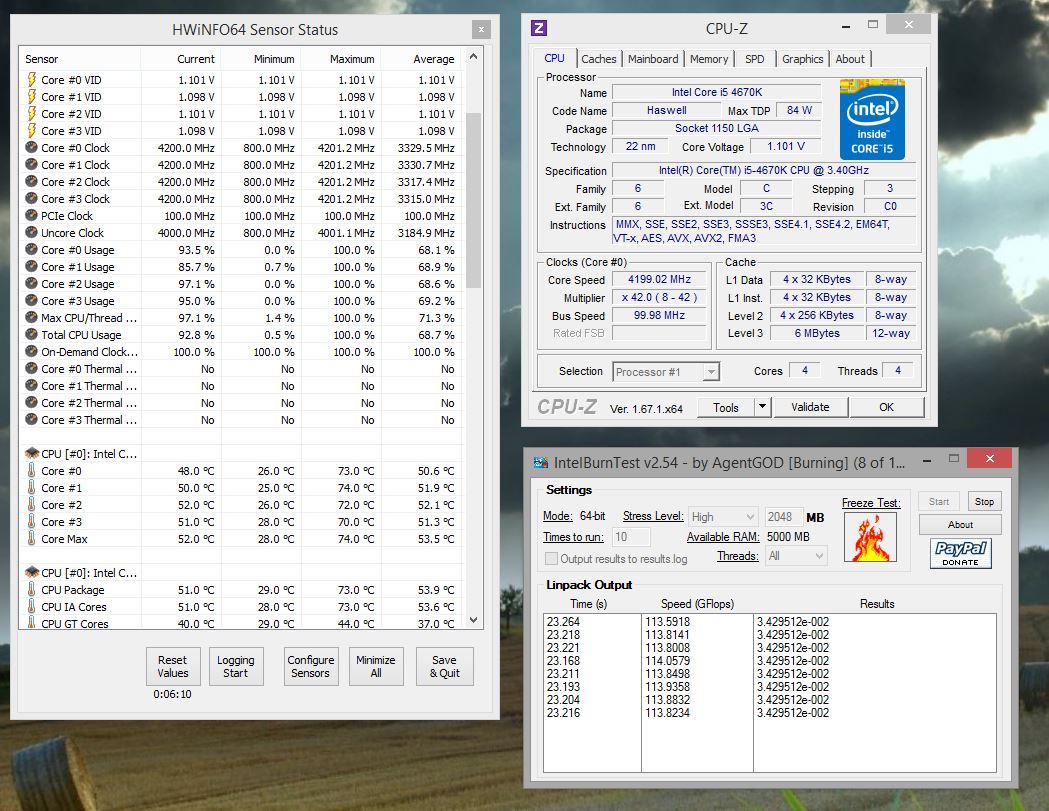The height and width of the screenshot is (811, 1049).
Task: Open the Threads dropdown in IntelBurnTest
Action: coord(796,556)
